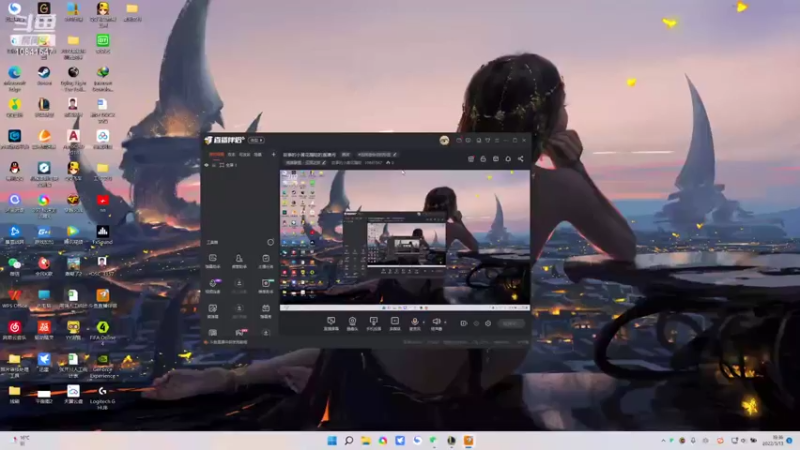Image resolution: width=800 pixels, height=450 pixels.
Task: Click the record icon next to settings gear
Action: coord(463,323)
